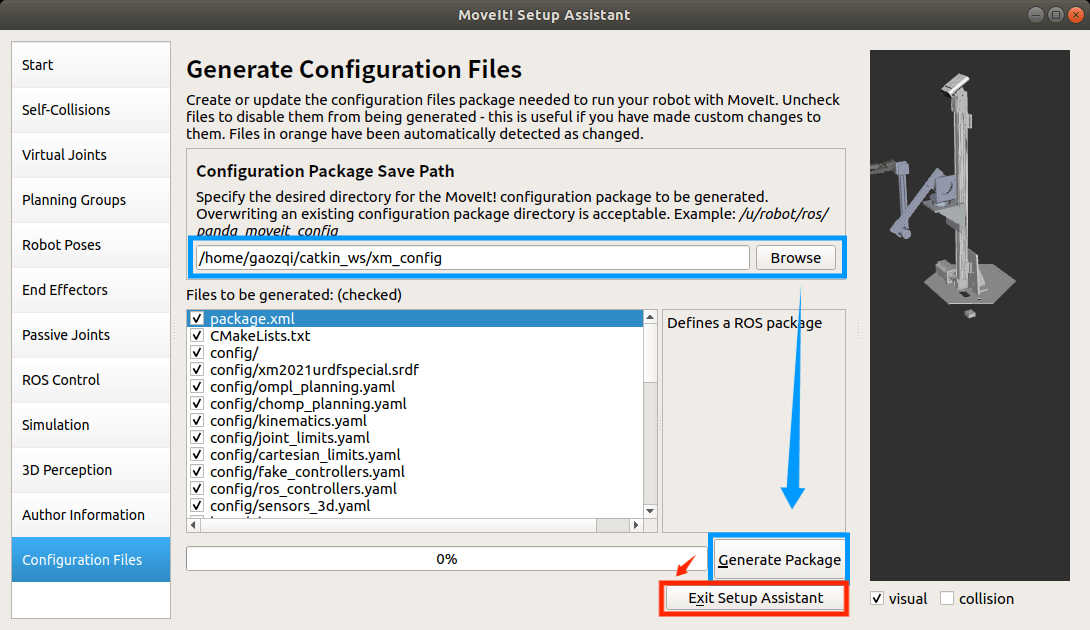Click the generation progress bar
This screenshot has width=1090, height=630.
coord(446,559)
